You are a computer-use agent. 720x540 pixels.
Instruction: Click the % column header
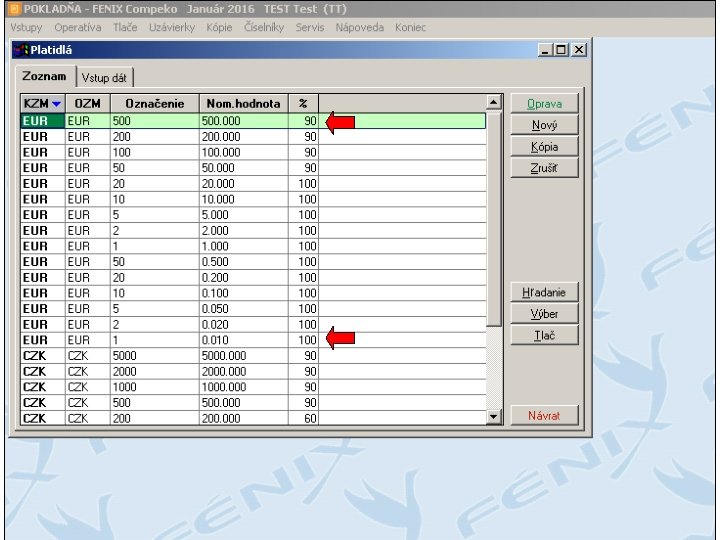tap(303, 104)
